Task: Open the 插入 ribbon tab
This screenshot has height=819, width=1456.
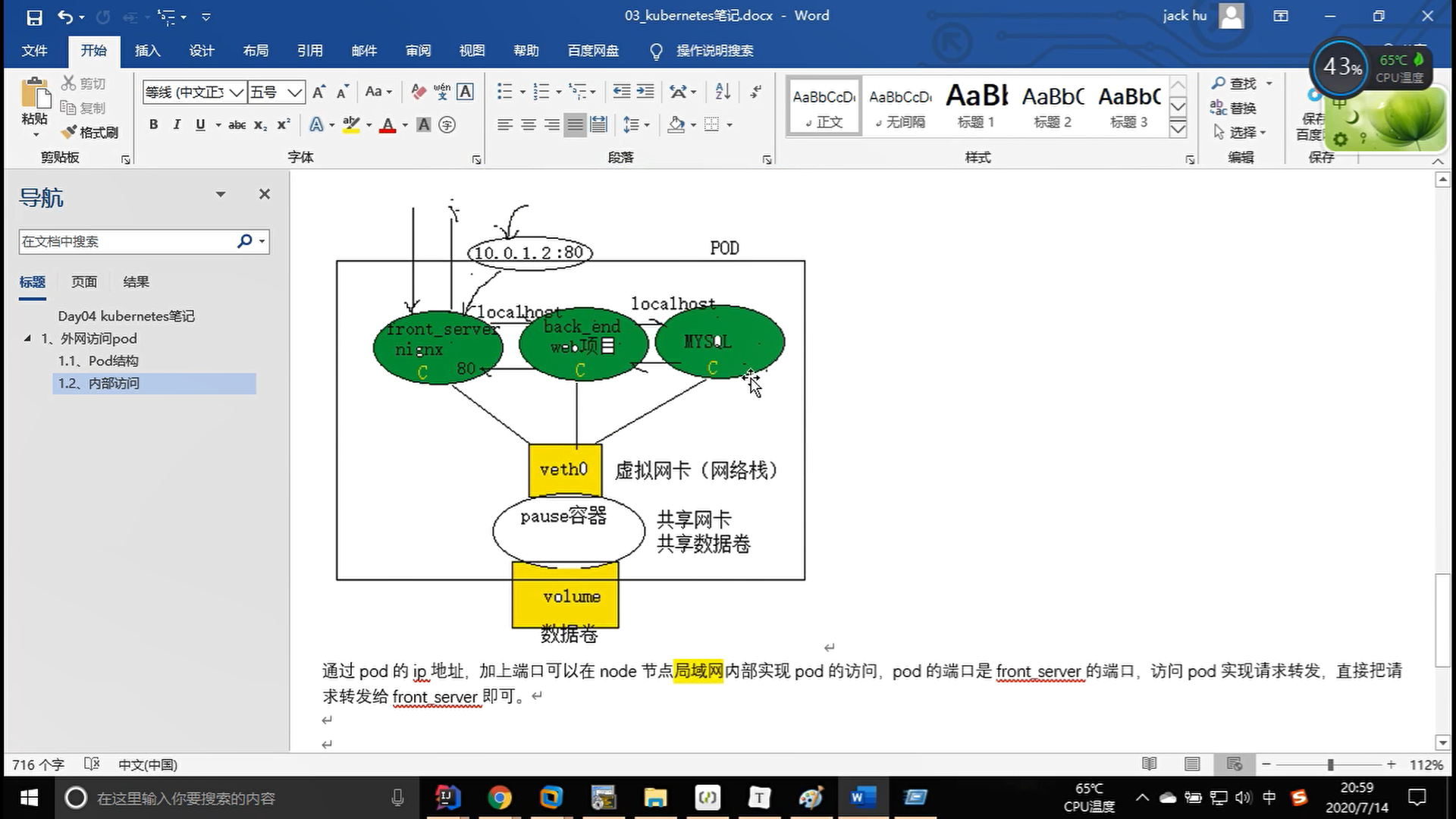Action: 147,51
